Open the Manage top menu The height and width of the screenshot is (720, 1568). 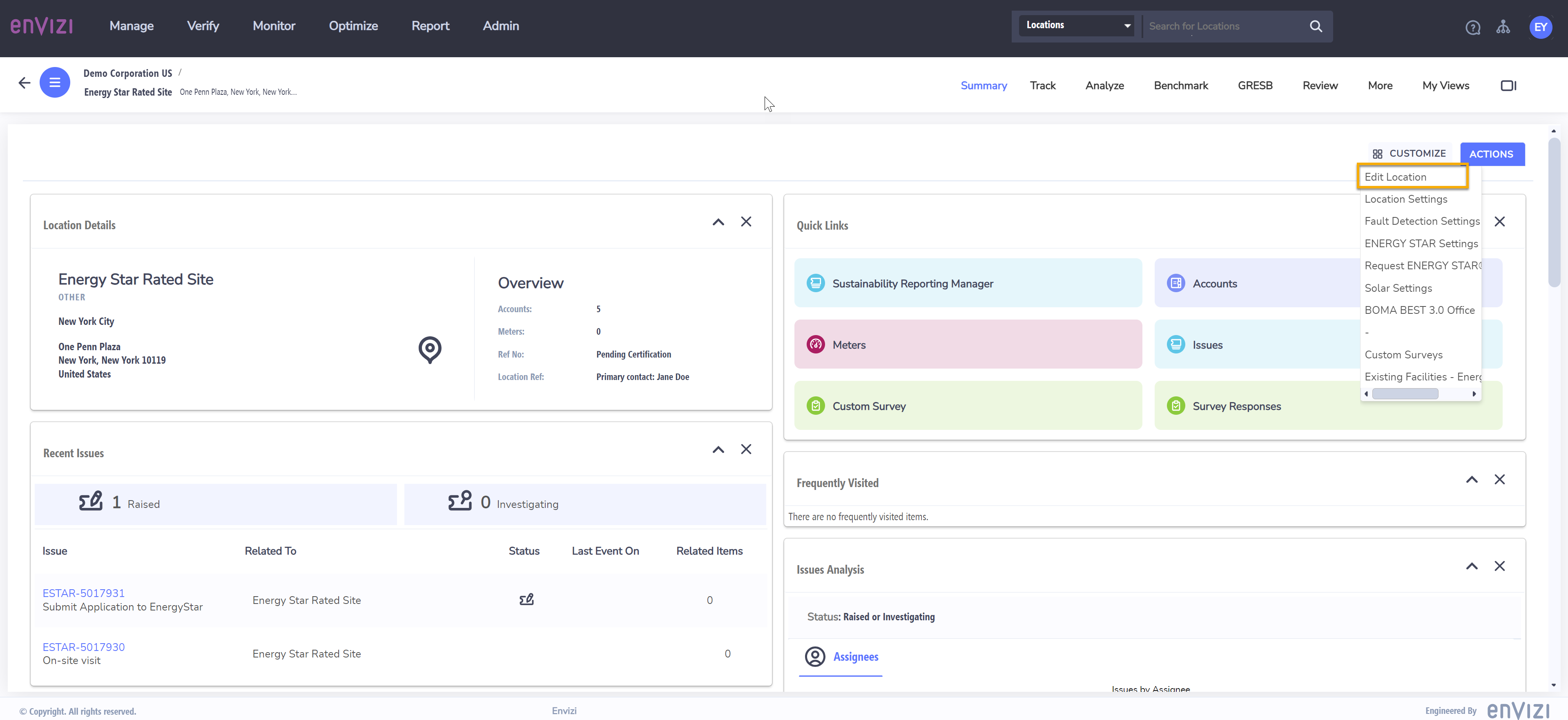132,26
